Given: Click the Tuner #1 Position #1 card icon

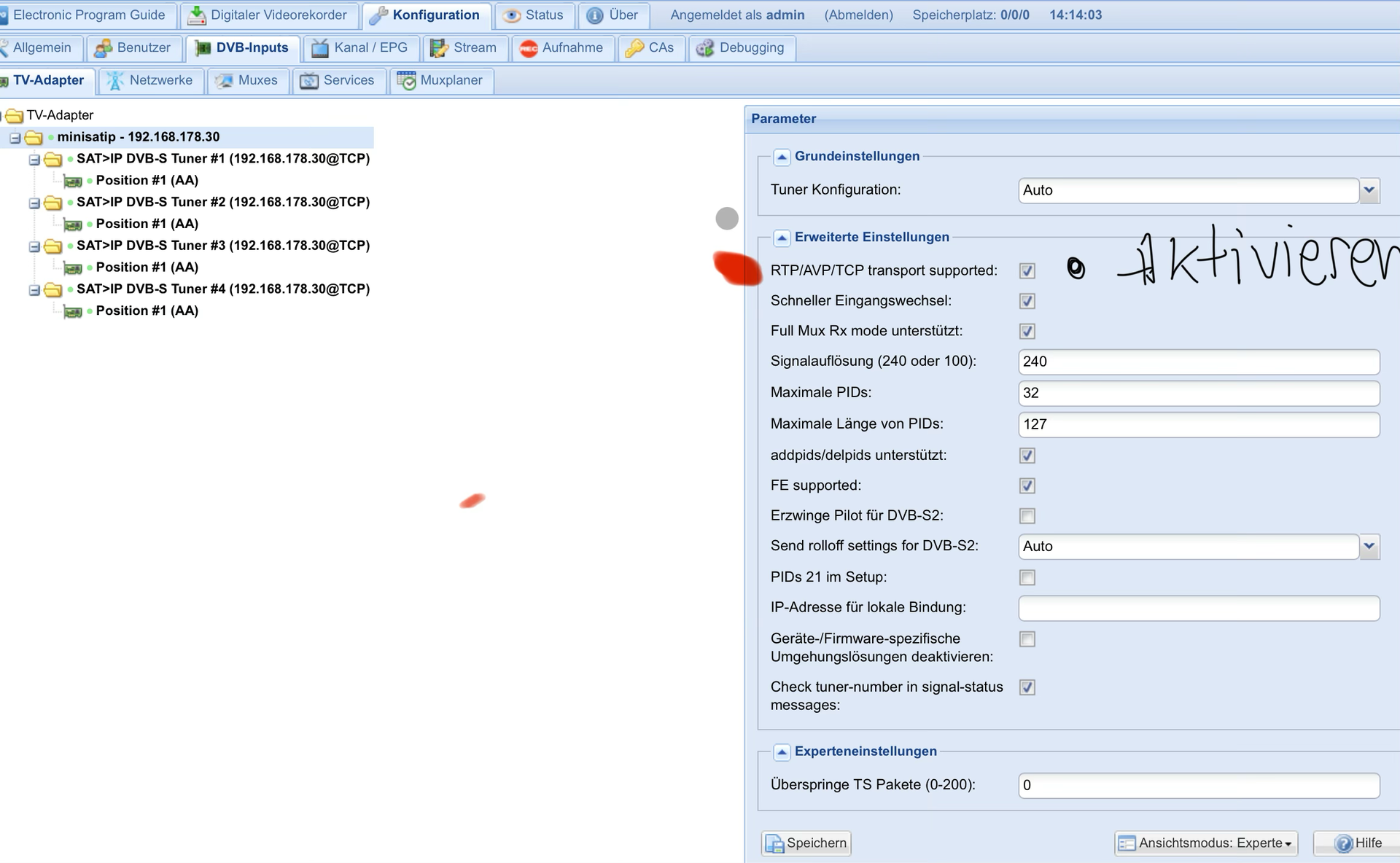Looking at the screenshot, I should click(x=73, y=181).
